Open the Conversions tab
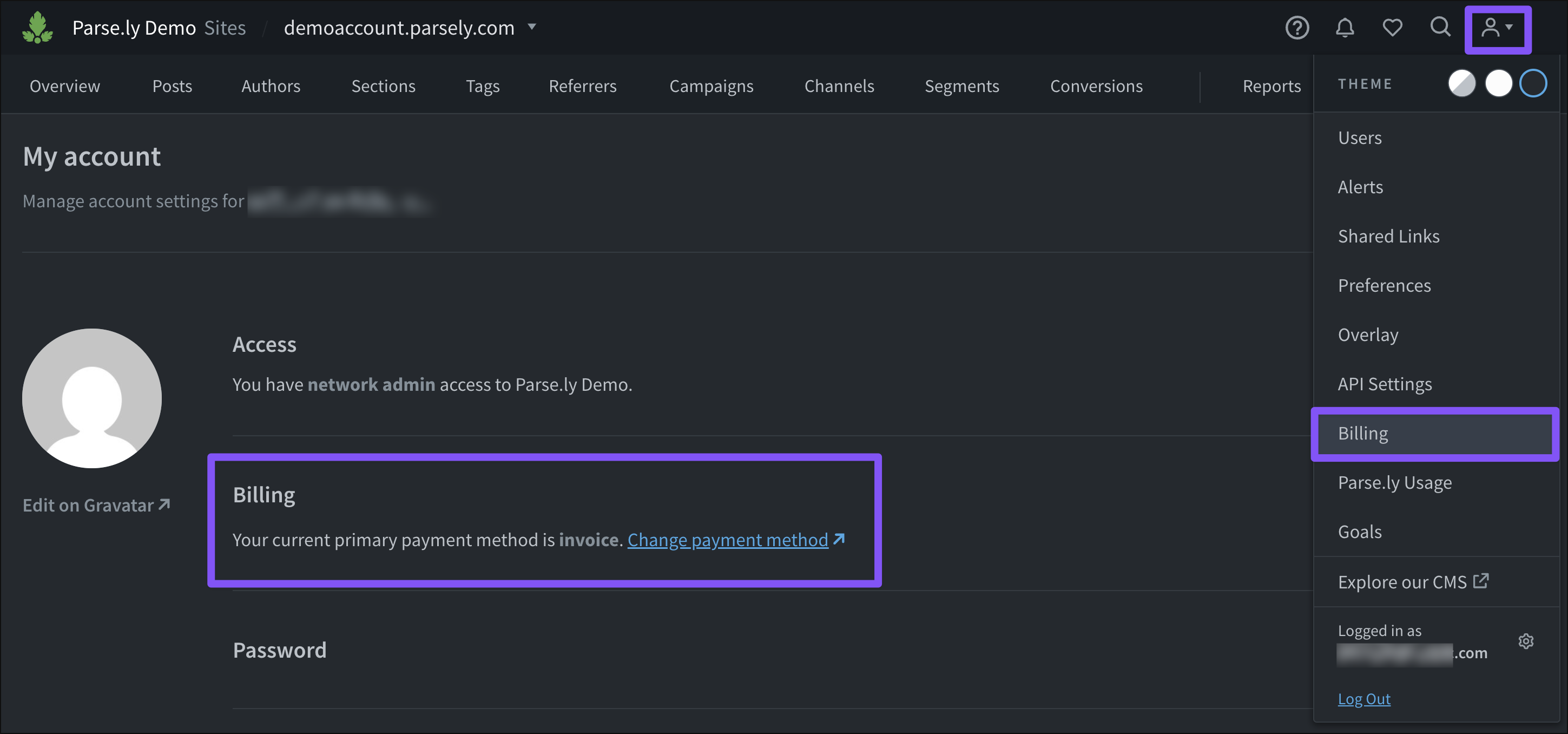The image size is (1568, 734). (1096, 86)
